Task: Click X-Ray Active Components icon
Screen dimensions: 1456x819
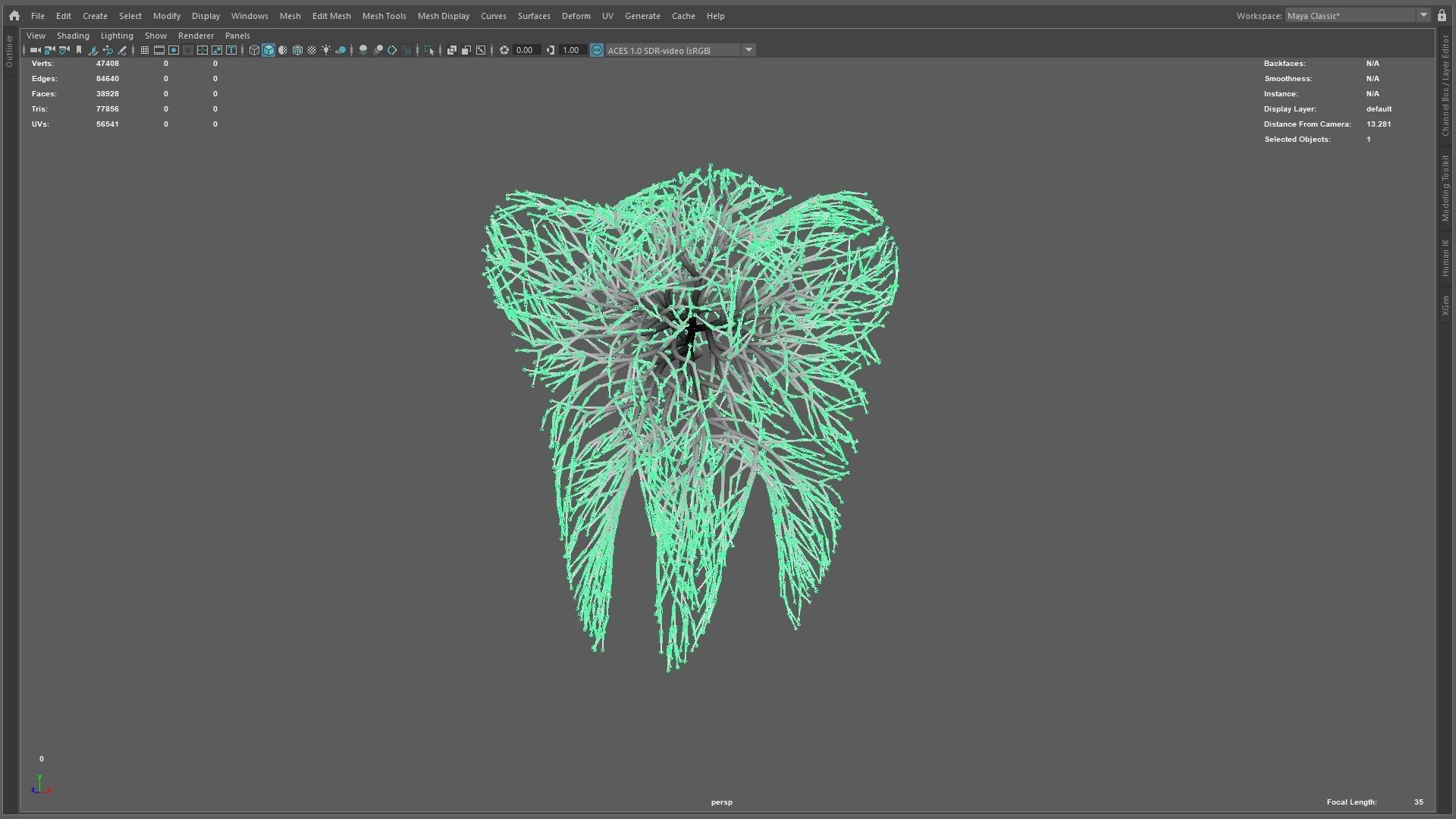Action: (x=466, y=50)
